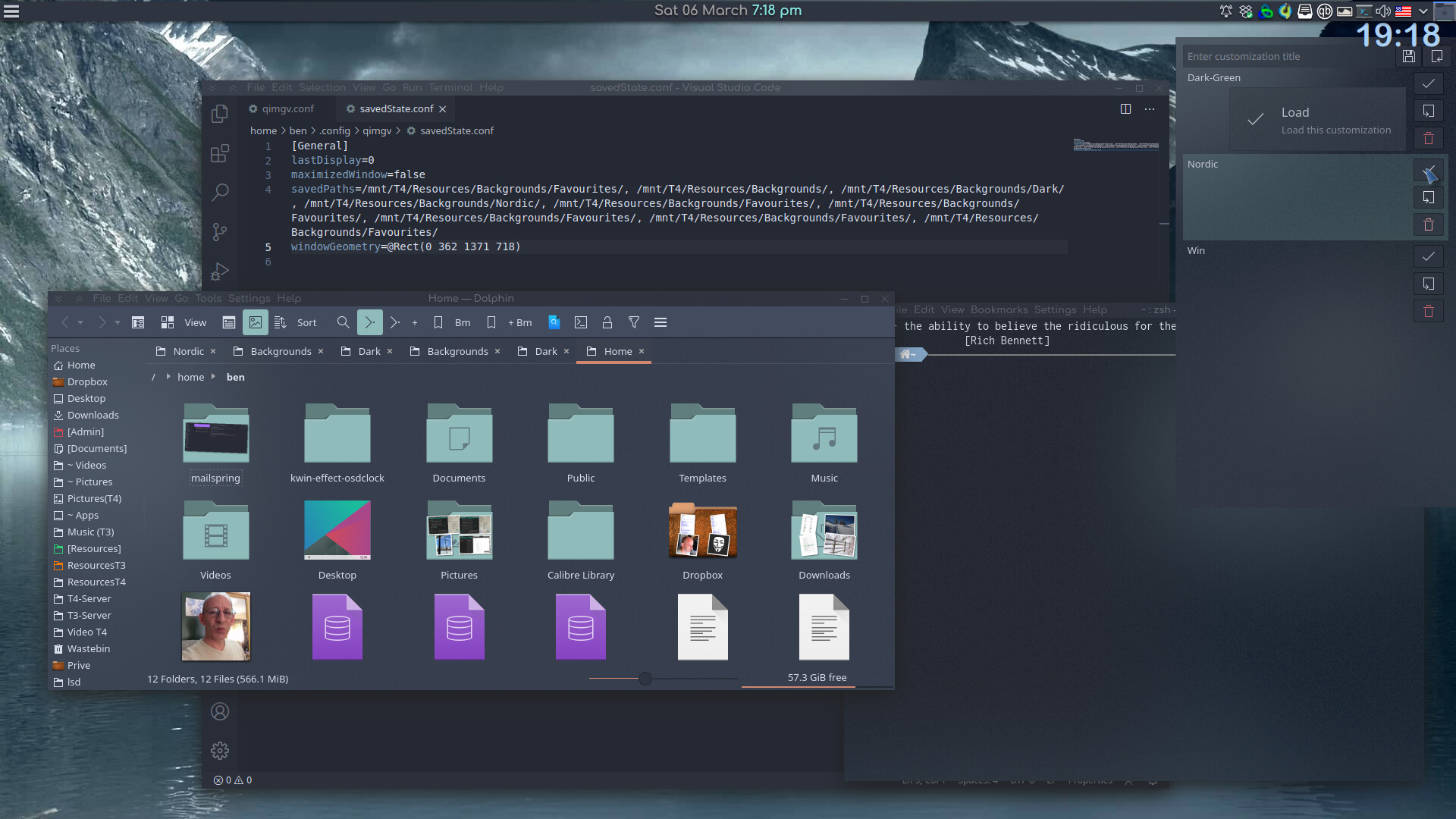Image resolution: width=1456 pixels, height=819 pixels.
Task: Close the savedState.conf editor tab
Action: click(442, 109)
